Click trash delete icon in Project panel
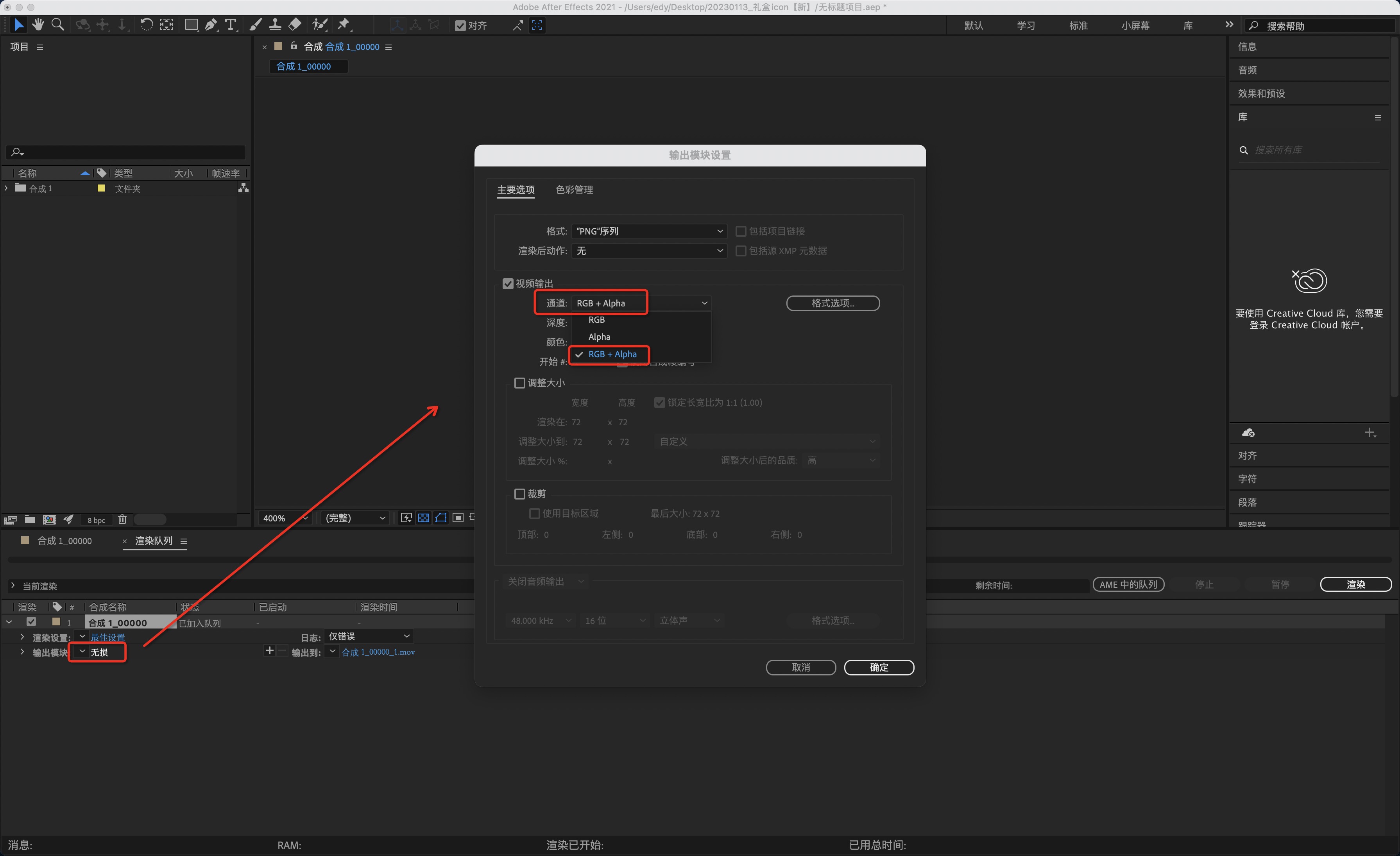Image resolution: width=1400 pixels, height=856 pixels. (122, 519)
